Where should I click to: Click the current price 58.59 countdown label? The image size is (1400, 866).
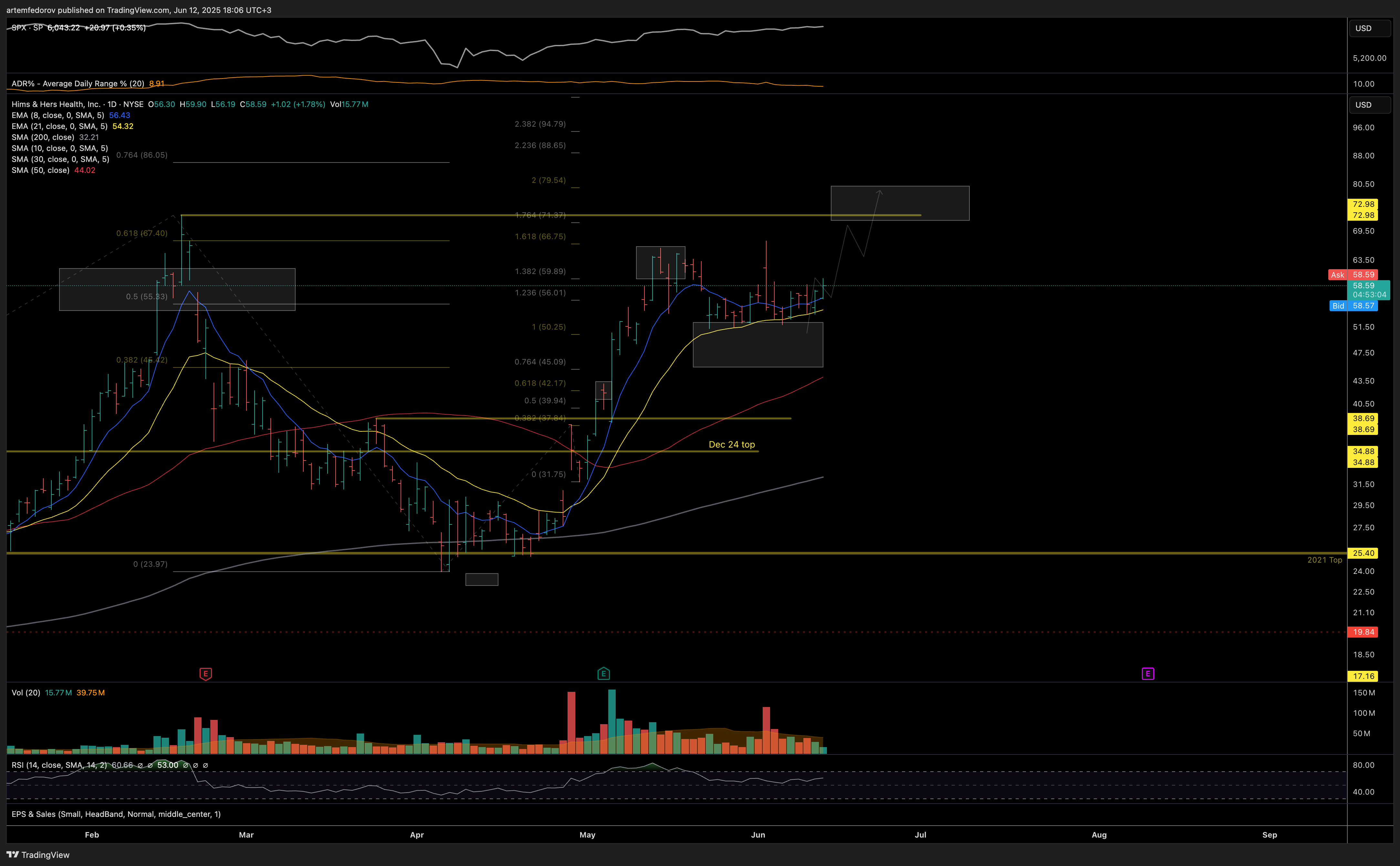tap(1369, 290)
